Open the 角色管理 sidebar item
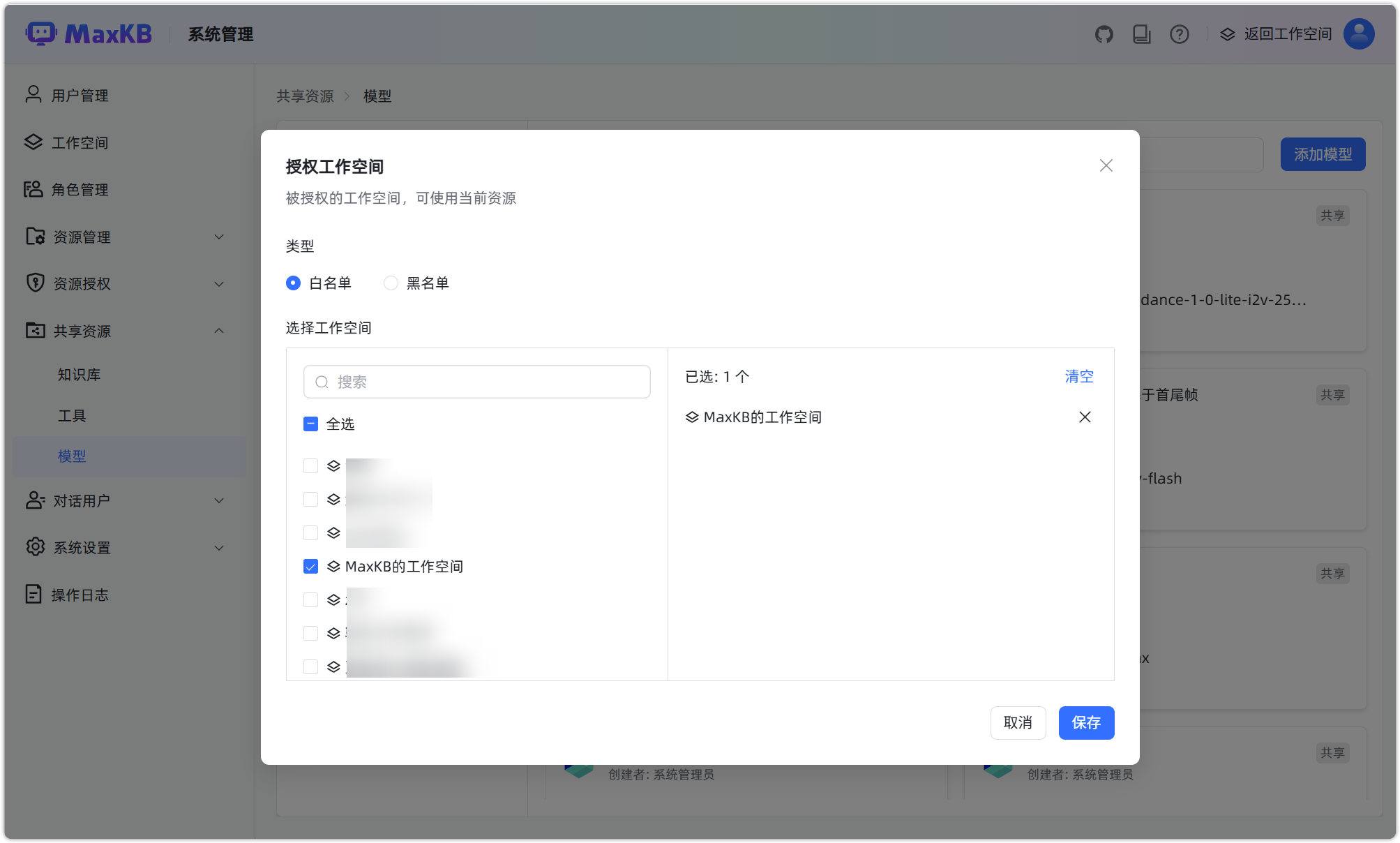Screen dimensions: 1400x843 pos(80,189)
